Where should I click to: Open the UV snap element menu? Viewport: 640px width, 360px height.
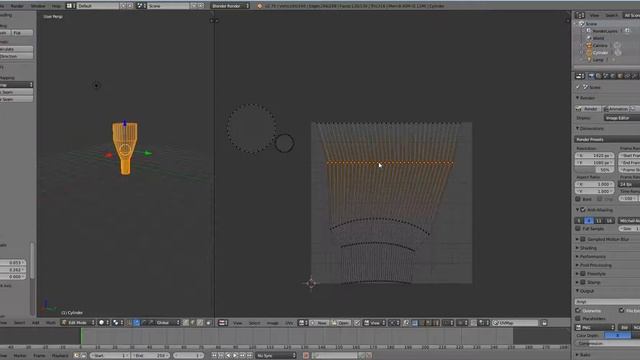pos(484,322)
